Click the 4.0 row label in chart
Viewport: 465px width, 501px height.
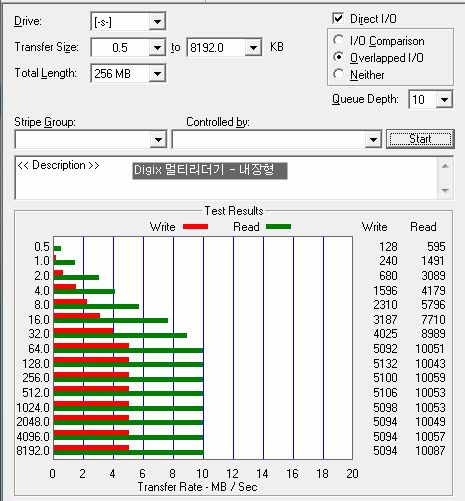(x=42, y=291)
